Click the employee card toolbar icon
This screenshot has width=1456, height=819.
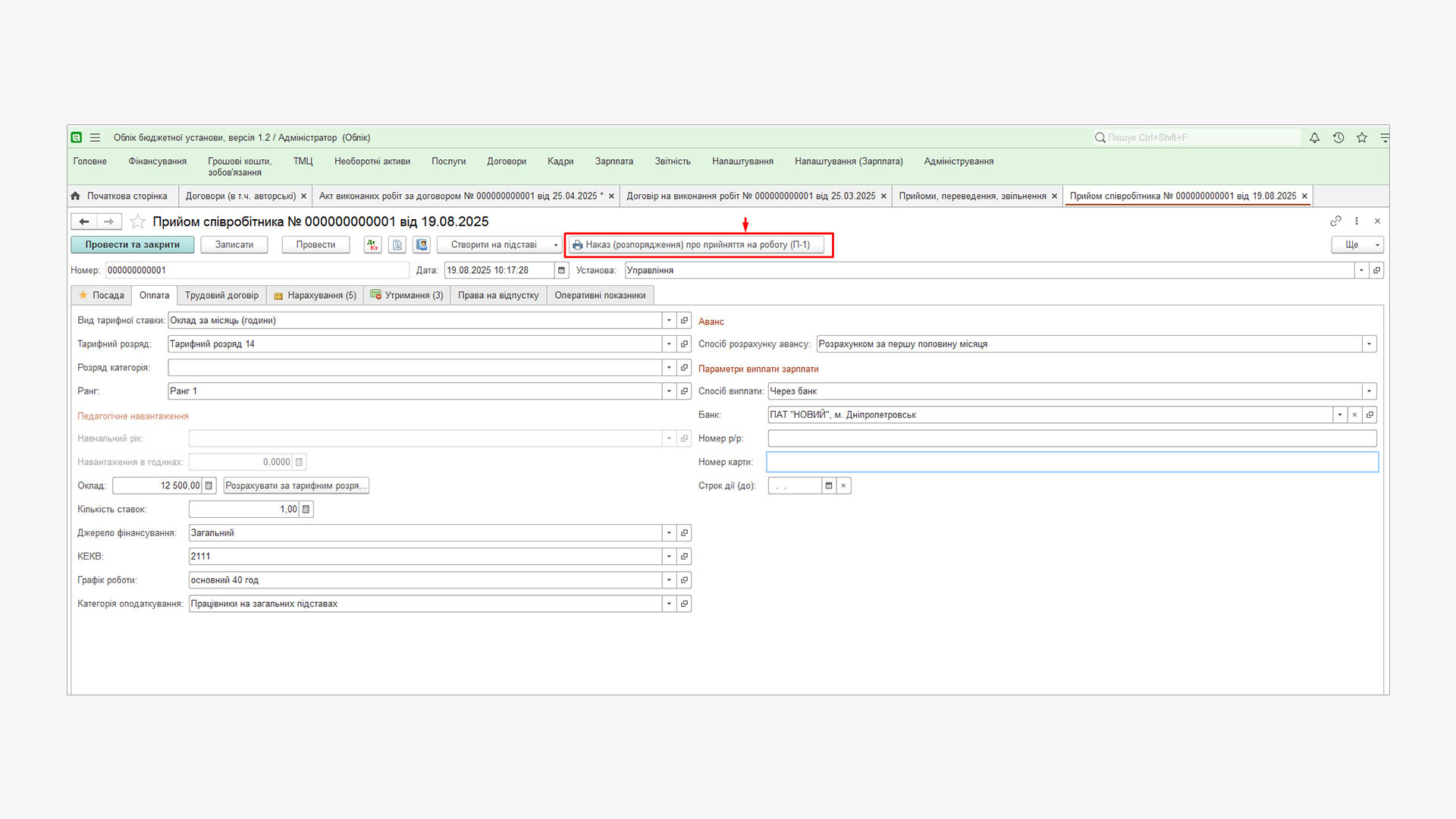click(422, 245)
